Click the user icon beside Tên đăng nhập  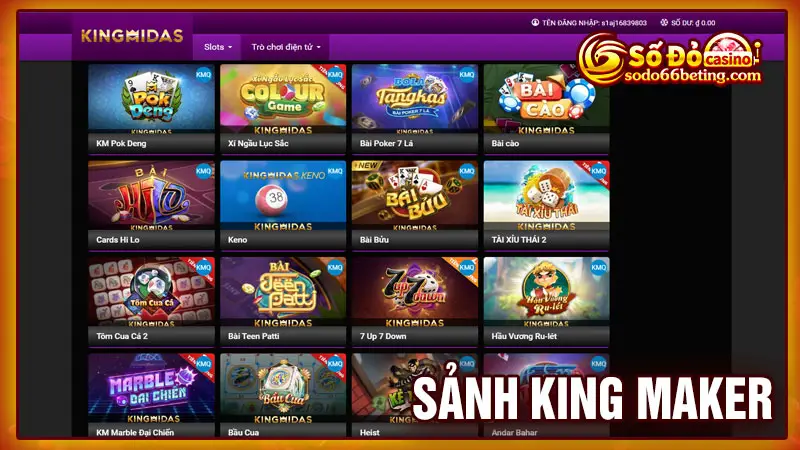[535, 22]
